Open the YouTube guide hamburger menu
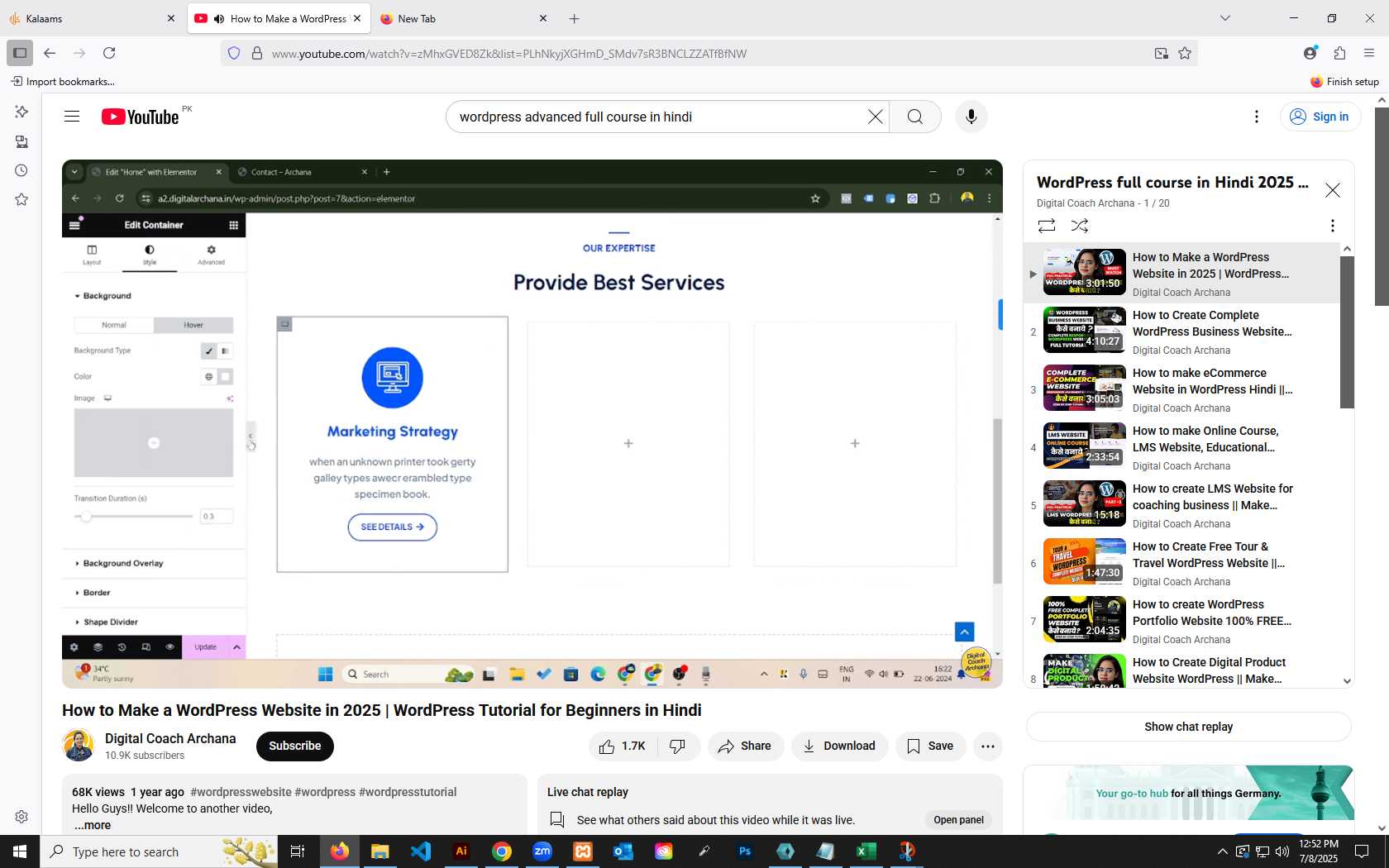1389x868 pixels. coord(72,117)
